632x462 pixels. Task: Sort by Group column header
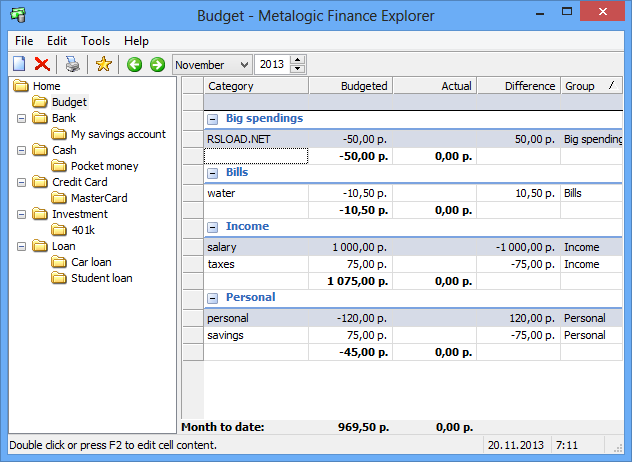pyautogui.click(x=592, y=86)
